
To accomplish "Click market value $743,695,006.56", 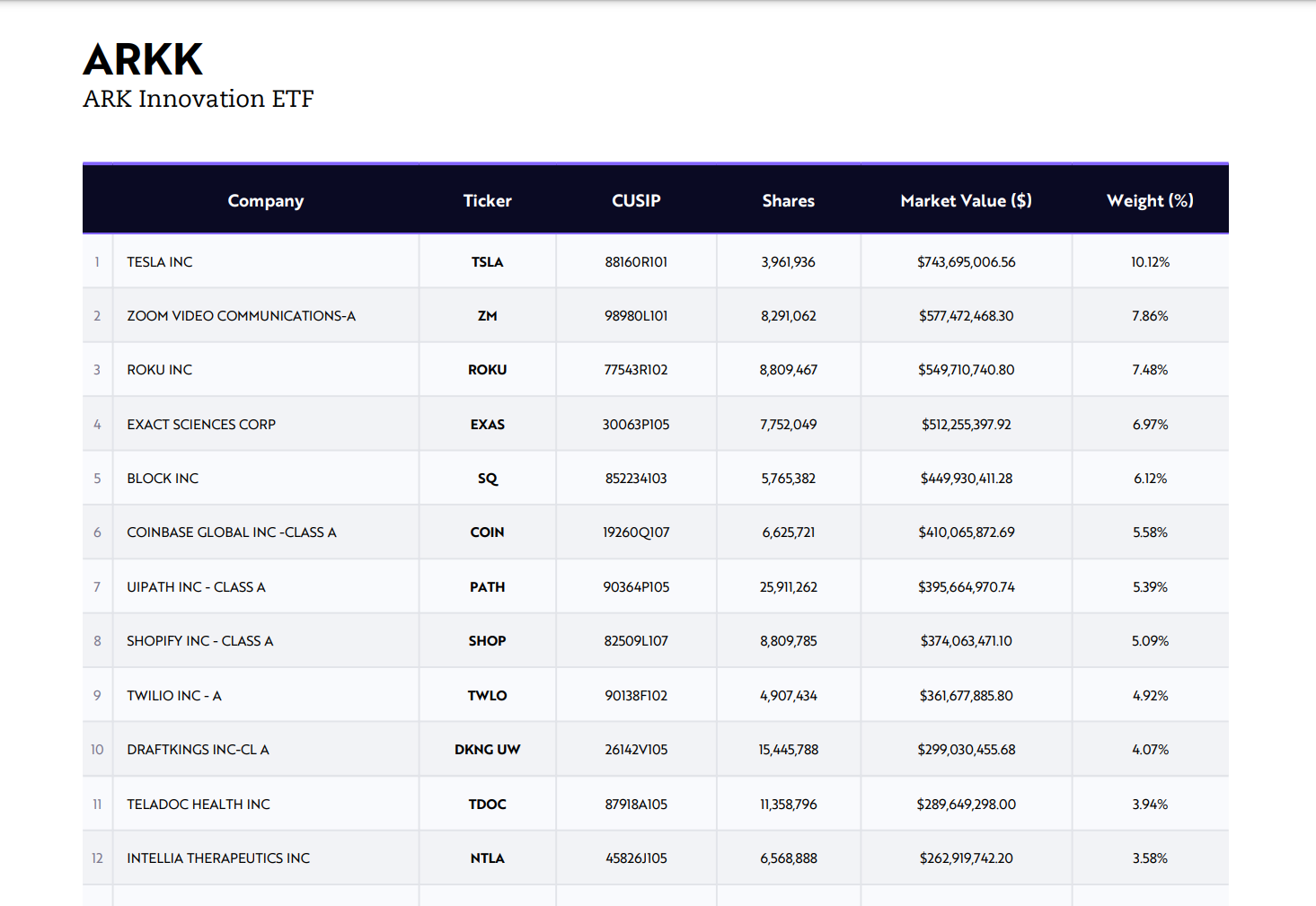I will pos(967,262).
